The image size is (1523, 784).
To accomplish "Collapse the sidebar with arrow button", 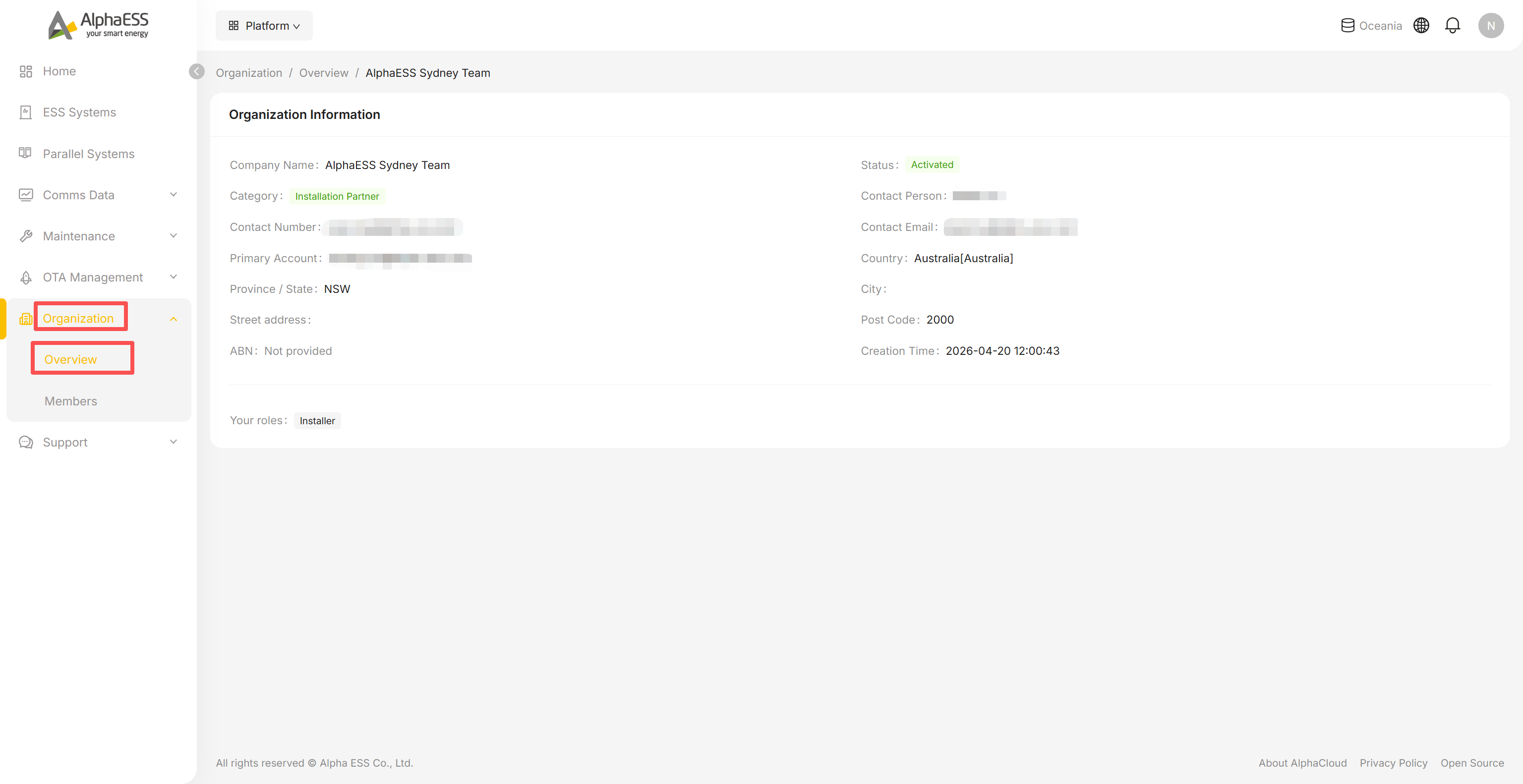I will point(197,71).
